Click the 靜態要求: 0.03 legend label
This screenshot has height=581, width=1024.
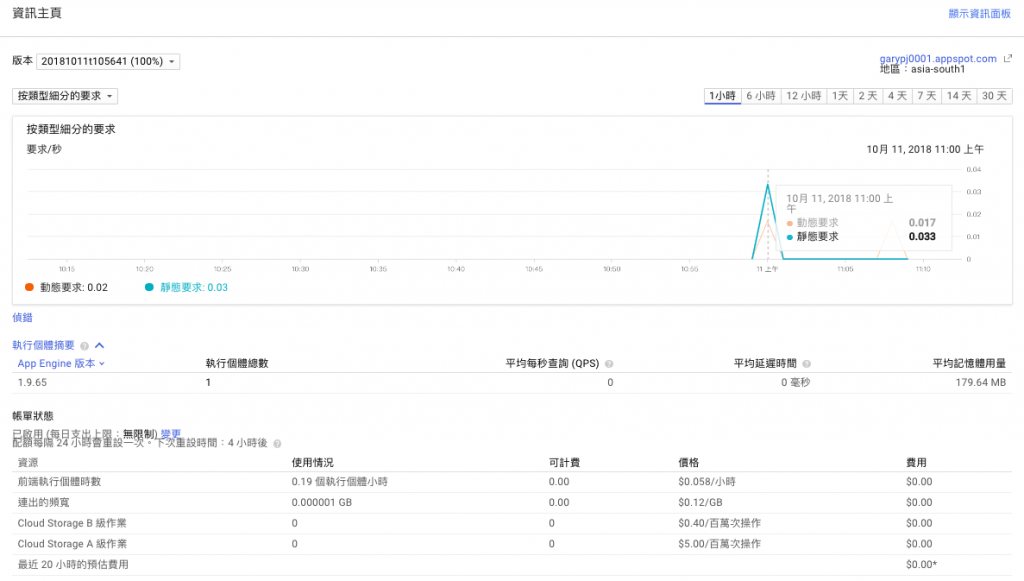point(194,287)
